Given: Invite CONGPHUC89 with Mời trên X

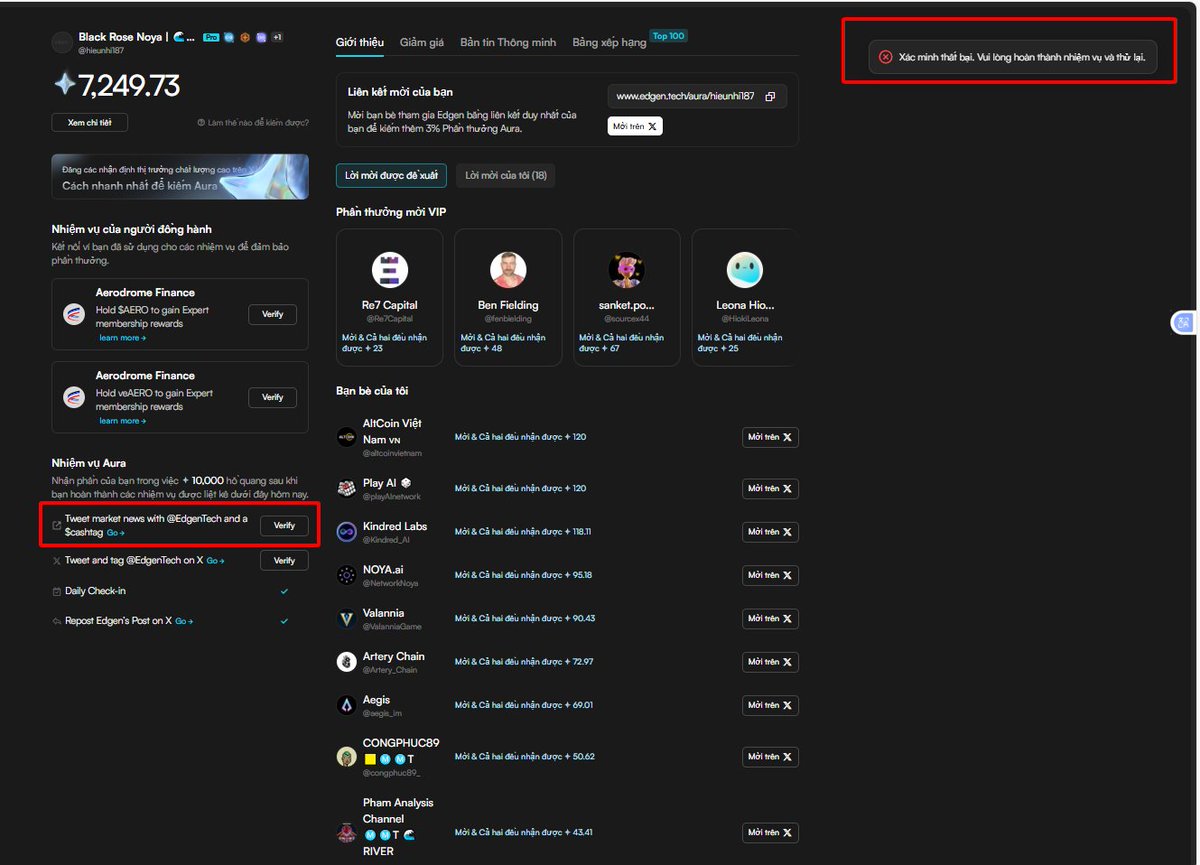Looking at the screenshot, I should (770, 757).
